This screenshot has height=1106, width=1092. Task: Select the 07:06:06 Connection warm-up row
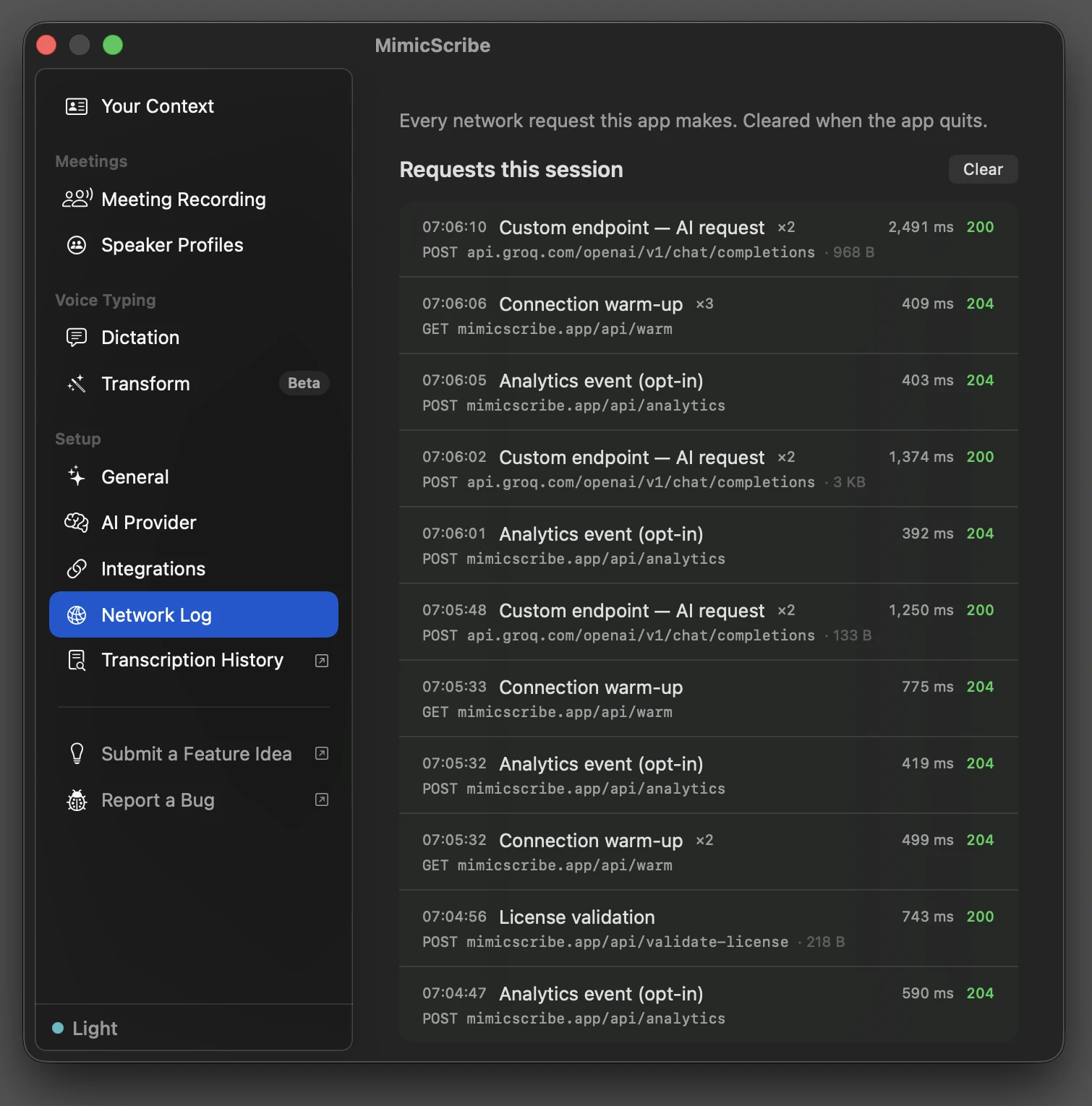[709, 316]
